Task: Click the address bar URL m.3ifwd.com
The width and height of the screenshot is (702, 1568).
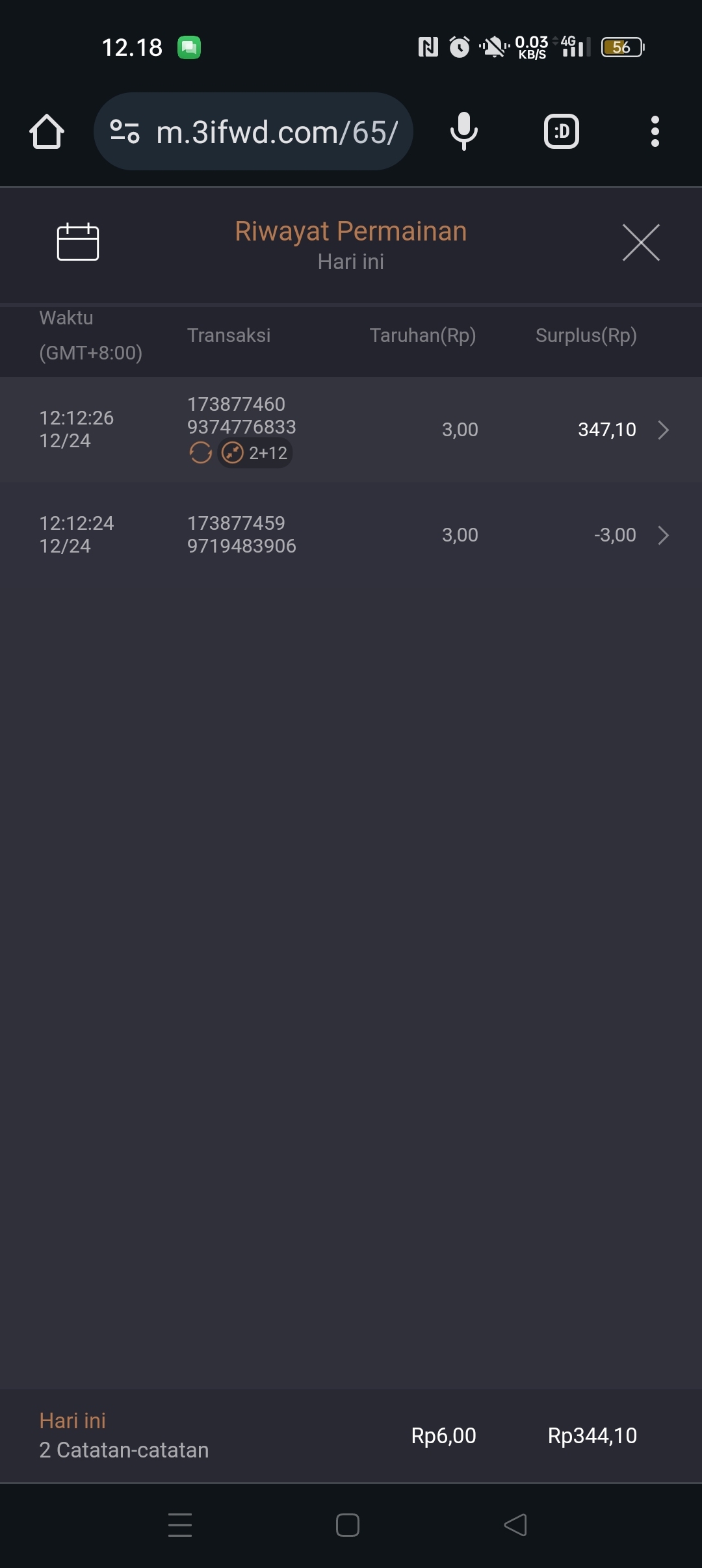Action: (x=277, y=132)
